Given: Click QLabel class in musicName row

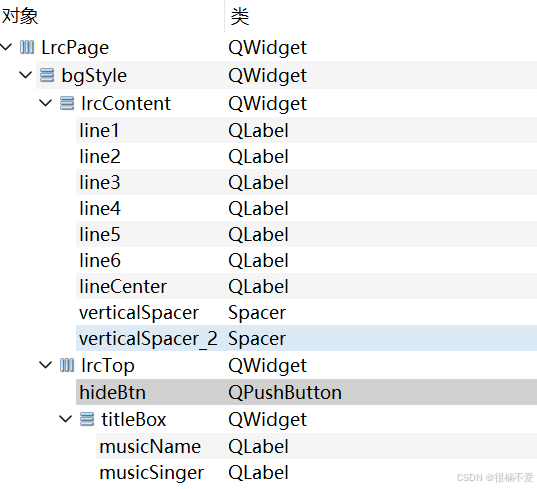Looking at the screenshot, I should pyautogui.click(x=259, y=446).
